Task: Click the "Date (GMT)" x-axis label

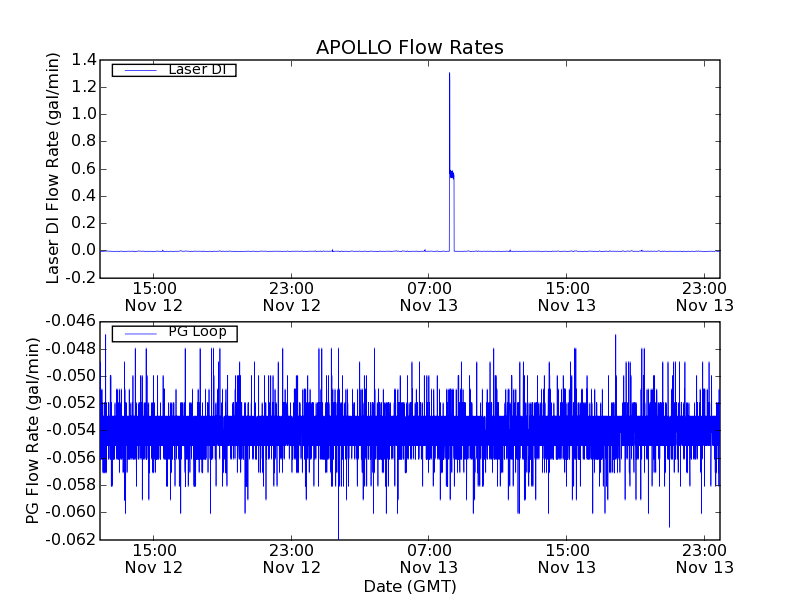Action: [409, 586]
